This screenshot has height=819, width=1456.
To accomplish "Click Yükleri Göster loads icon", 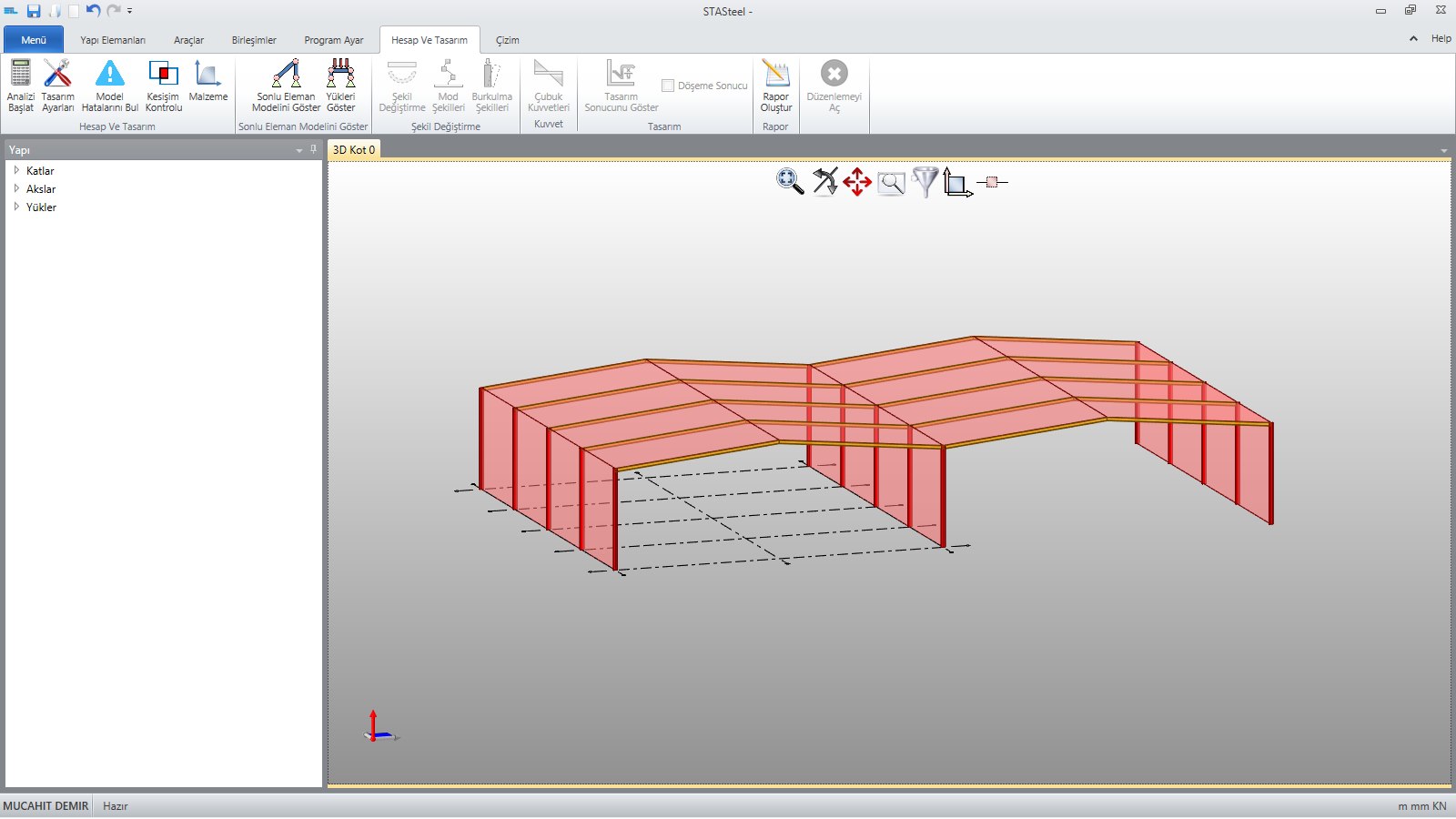I will tap(341, 85).
